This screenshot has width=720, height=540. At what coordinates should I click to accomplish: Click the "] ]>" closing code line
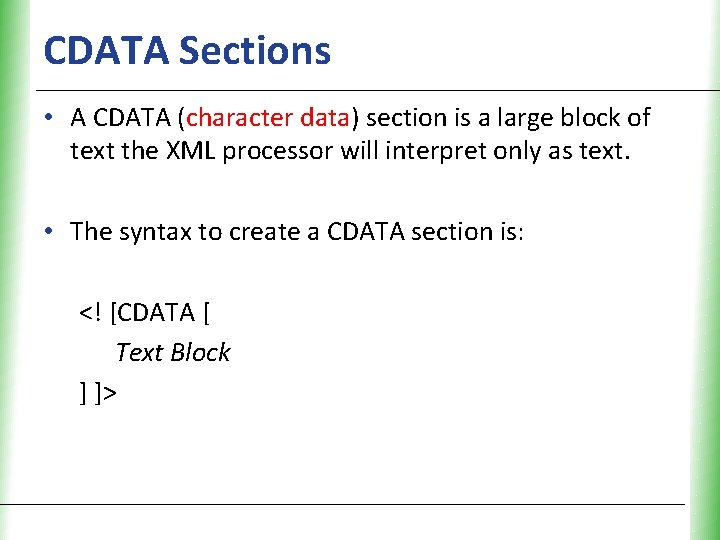98,393
